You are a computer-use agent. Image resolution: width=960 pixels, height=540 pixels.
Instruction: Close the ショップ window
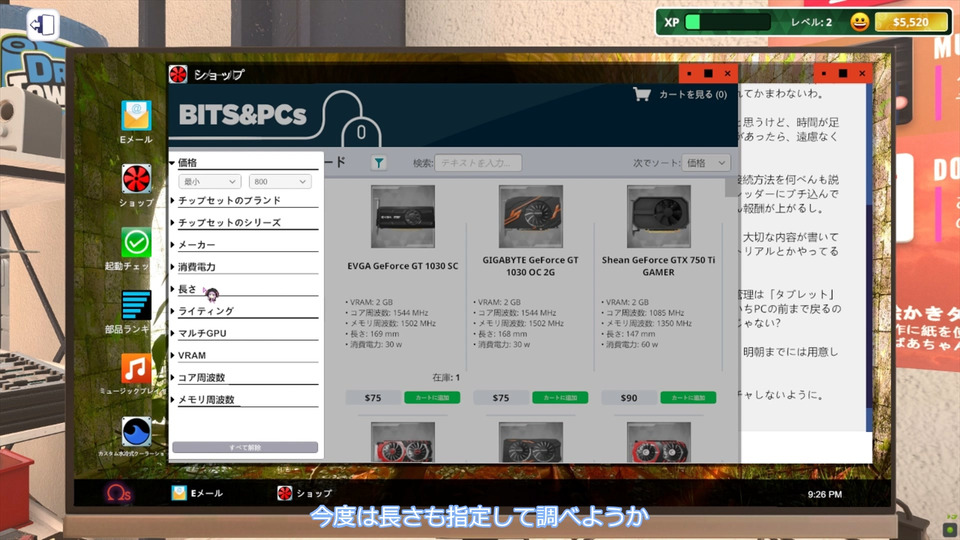click(727, 73)
